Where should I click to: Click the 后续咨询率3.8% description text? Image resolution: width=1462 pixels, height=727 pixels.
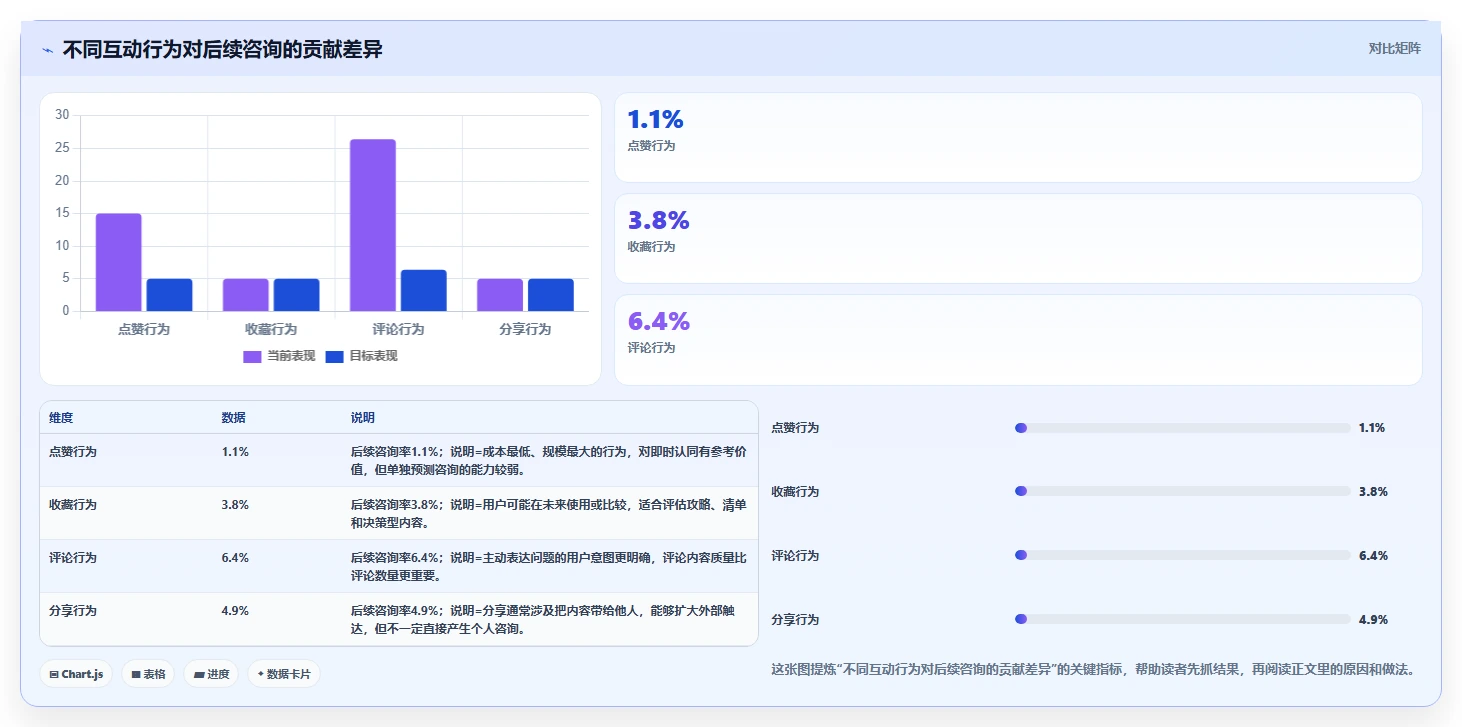549,514
